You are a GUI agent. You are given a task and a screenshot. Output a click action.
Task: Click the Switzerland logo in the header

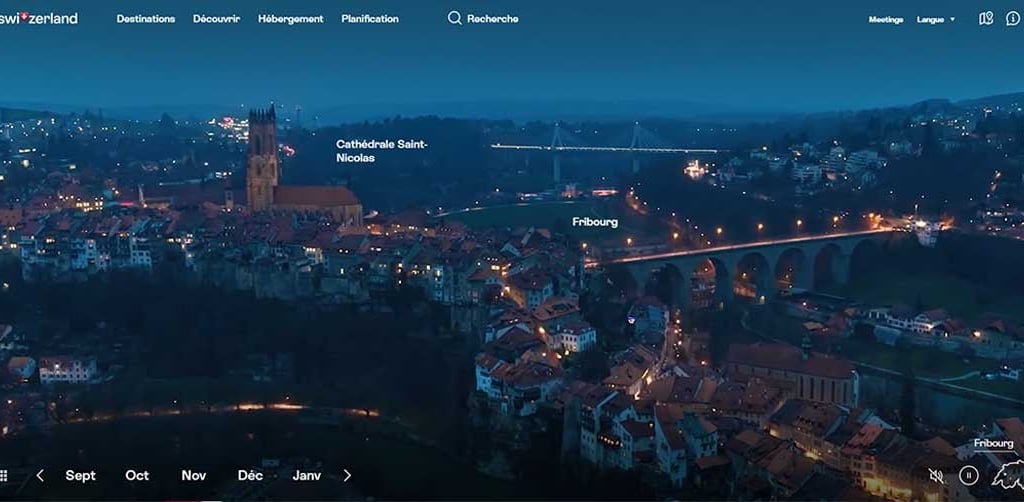point(39,18)
